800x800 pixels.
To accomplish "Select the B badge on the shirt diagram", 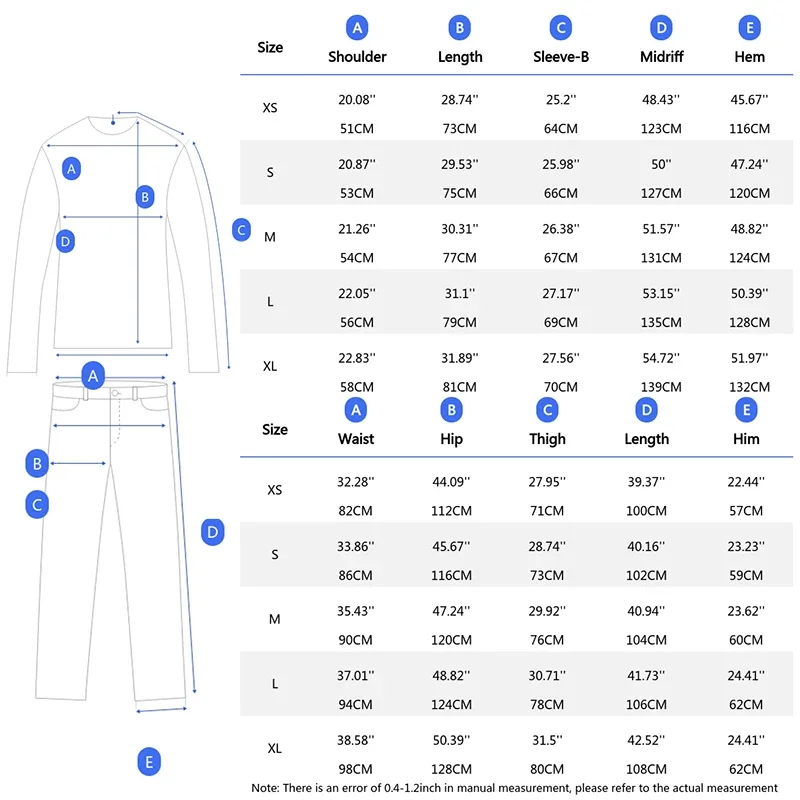I will point(145,197).
